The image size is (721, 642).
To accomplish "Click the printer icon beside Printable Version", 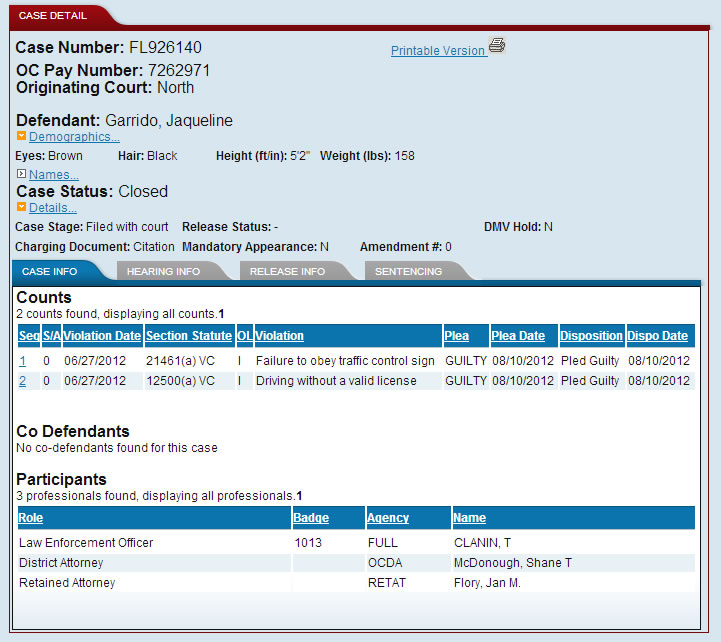I will pyautogui.click(x=497, y=46).
